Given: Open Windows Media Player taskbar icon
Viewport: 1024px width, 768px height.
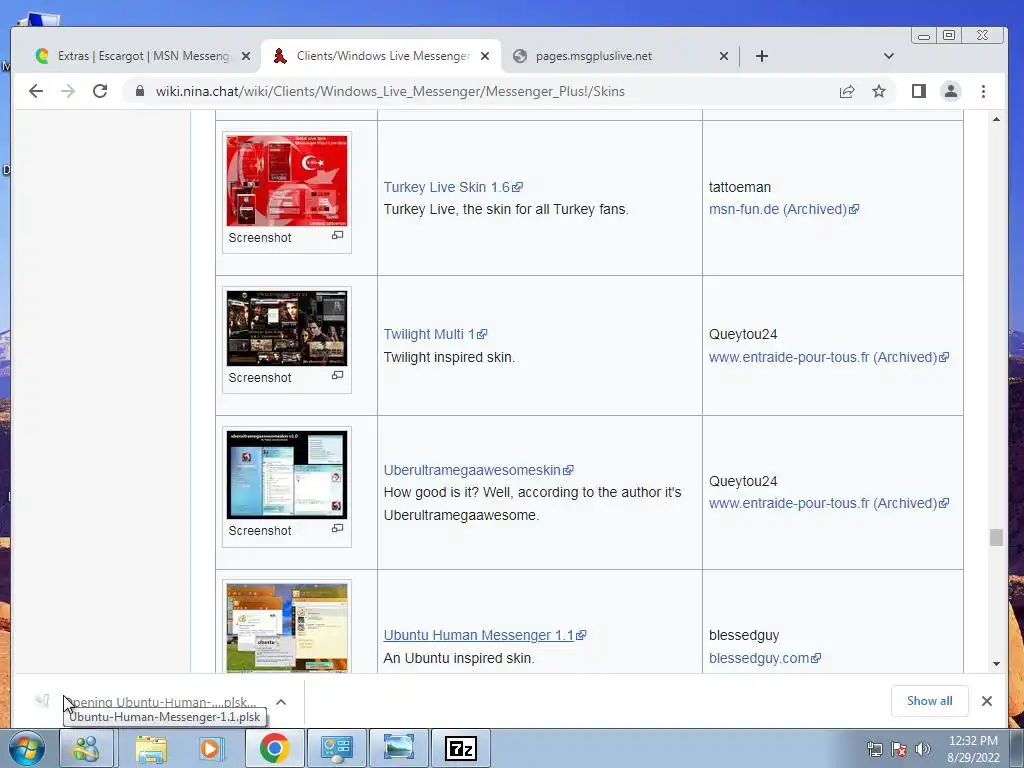Looking at the screenshot, I should pos(211,748).
